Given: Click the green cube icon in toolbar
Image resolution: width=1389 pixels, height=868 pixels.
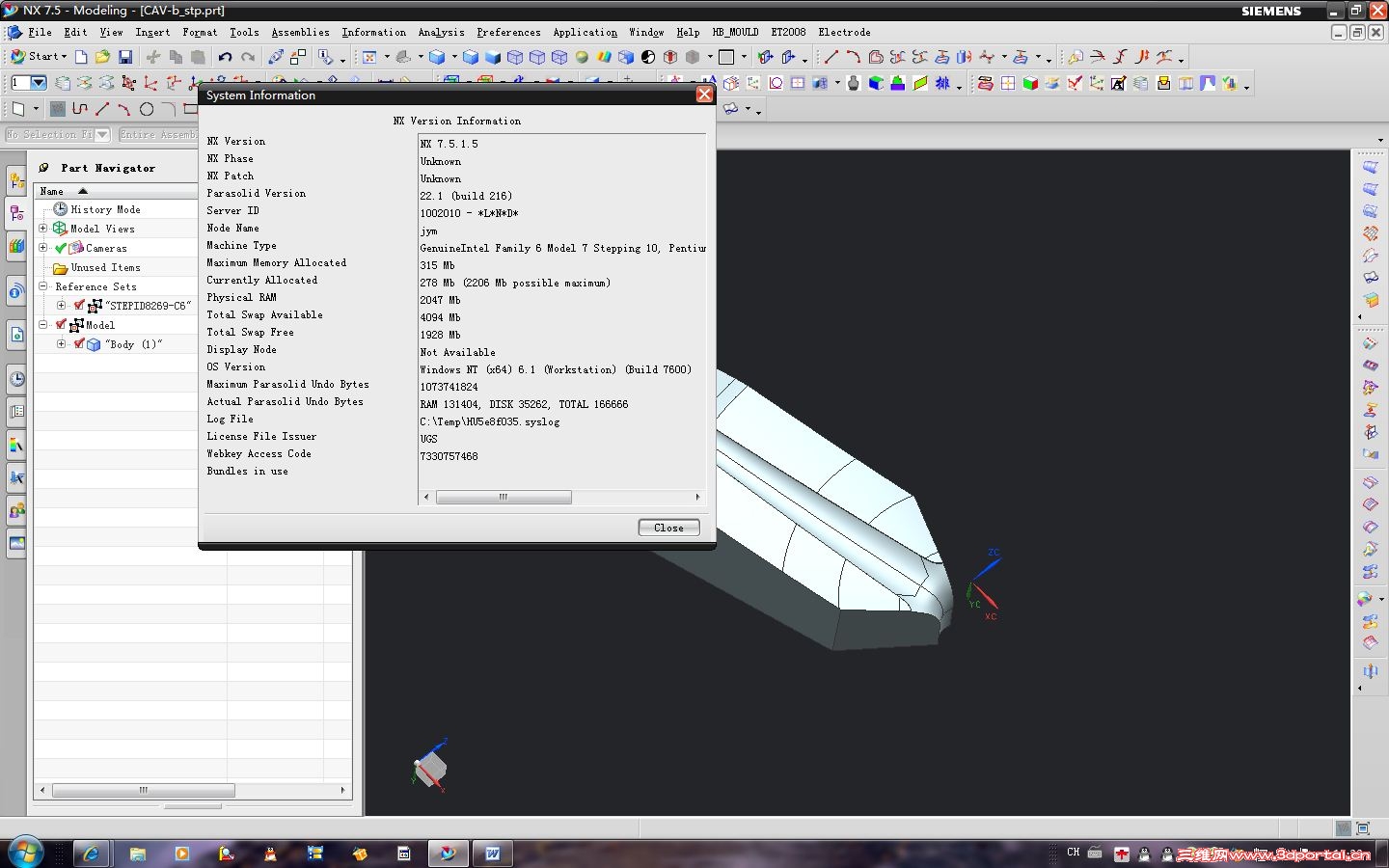Looking at the screenshot, I should (1030, 84).
